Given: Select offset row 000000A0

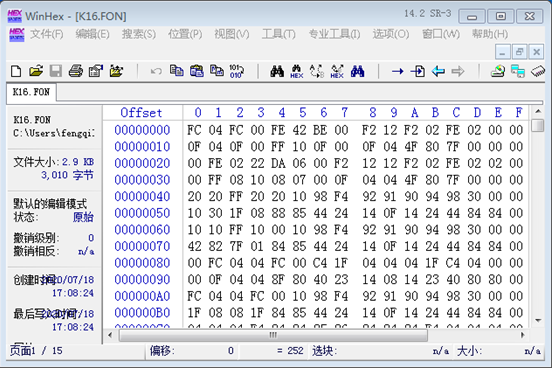Looking at the screenshot, I should (142, 296).
